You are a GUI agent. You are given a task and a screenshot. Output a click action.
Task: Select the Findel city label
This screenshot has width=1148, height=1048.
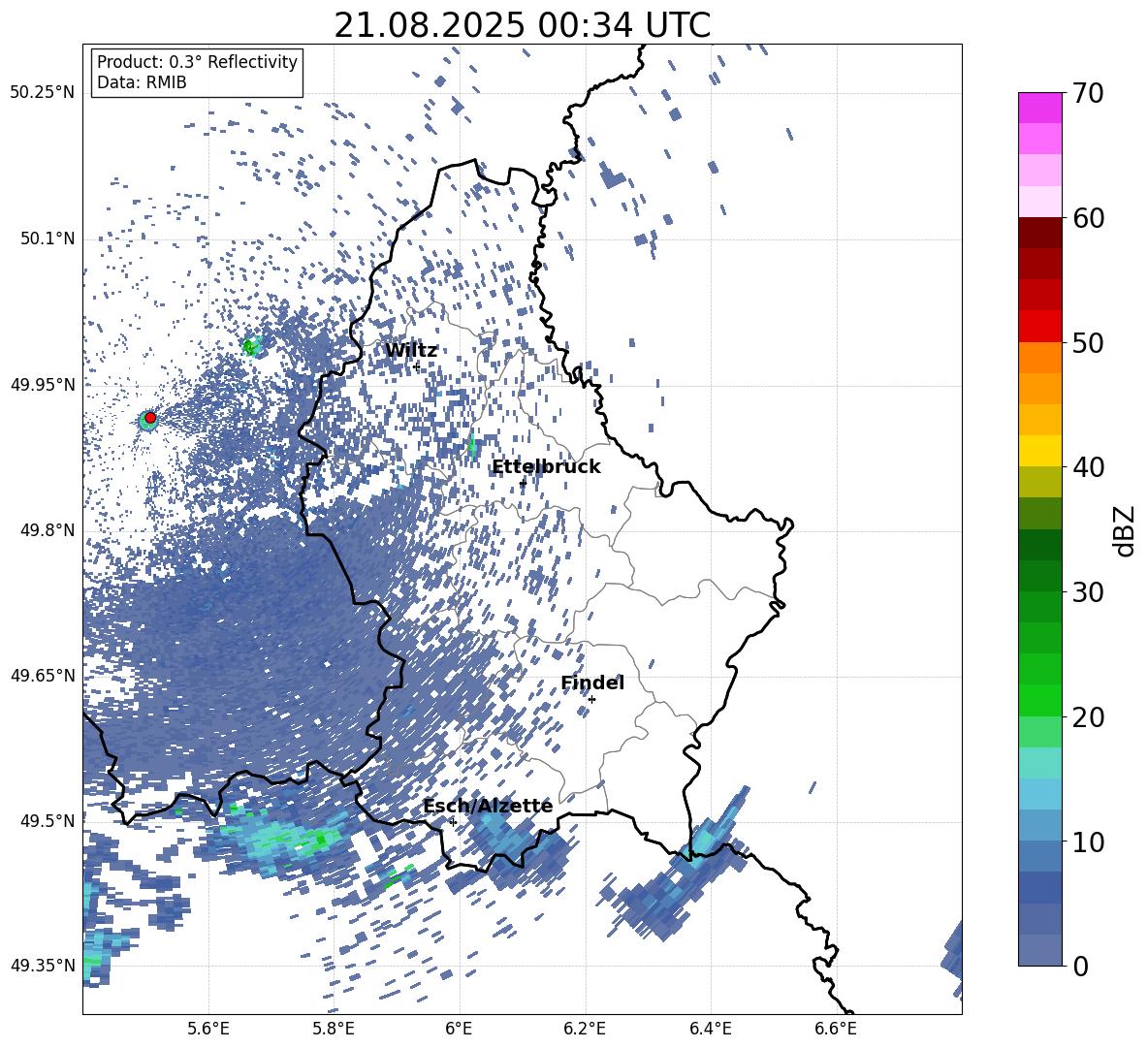[x=592, y=683]
